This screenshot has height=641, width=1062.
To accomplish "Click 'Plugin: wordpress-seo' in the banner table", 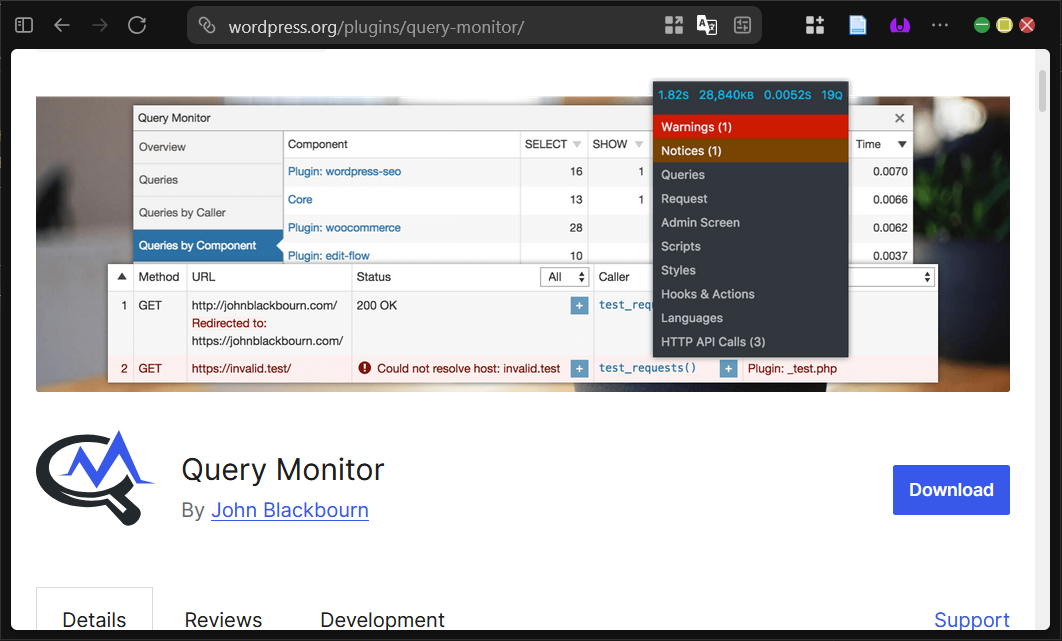I will (344, 171).
